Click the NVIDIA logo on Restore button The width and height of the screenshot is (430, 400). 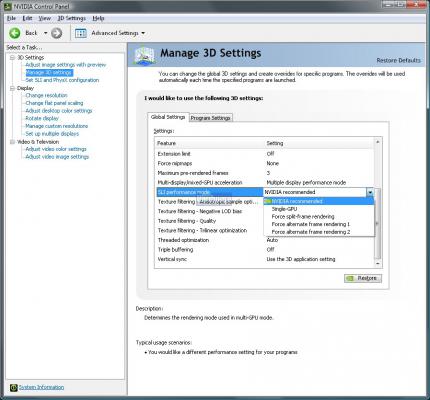350,278
